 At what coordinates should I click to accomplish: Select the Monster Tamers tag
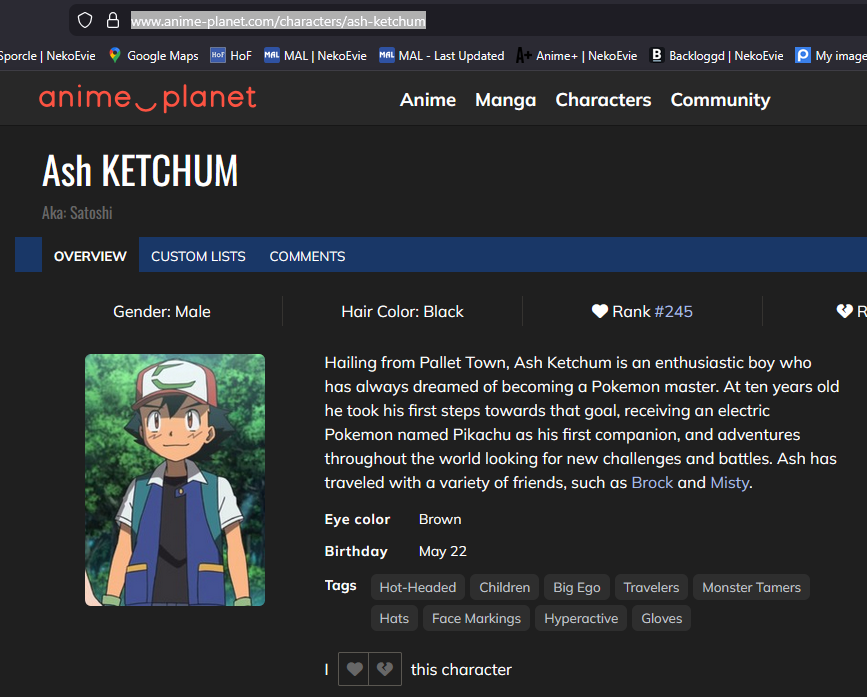(751, 587)
